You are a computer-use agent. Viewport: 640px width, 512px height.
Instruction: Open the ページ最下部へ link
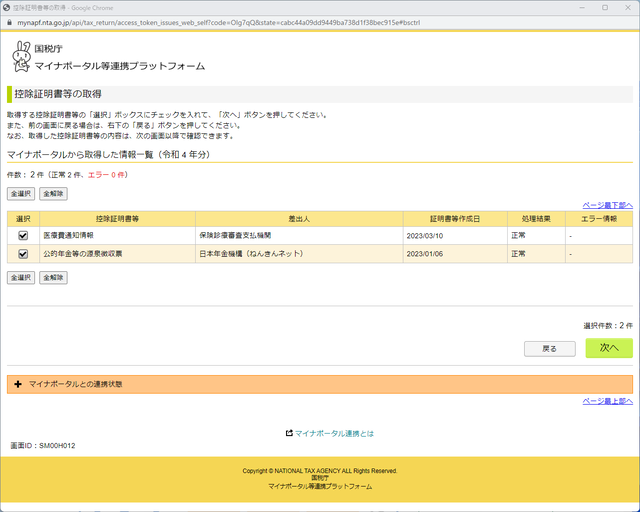point(607,205)
